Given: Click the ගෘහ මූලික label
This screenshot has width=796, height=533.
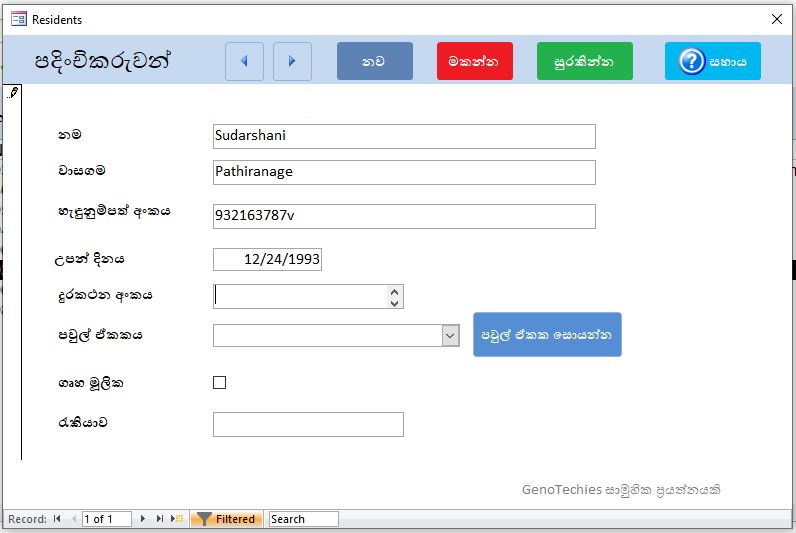Looking at the screenshot, I should (91, 383).
